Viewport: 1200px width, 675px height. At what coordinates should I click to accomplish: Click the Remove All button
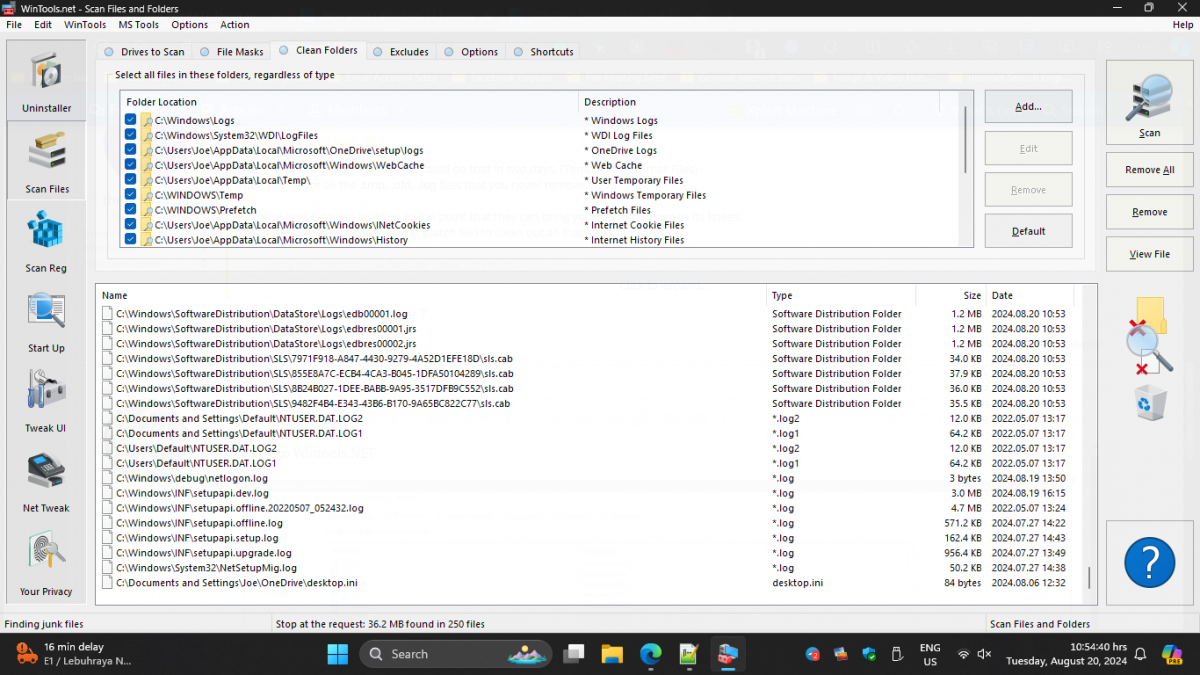tap(1149, 170)
